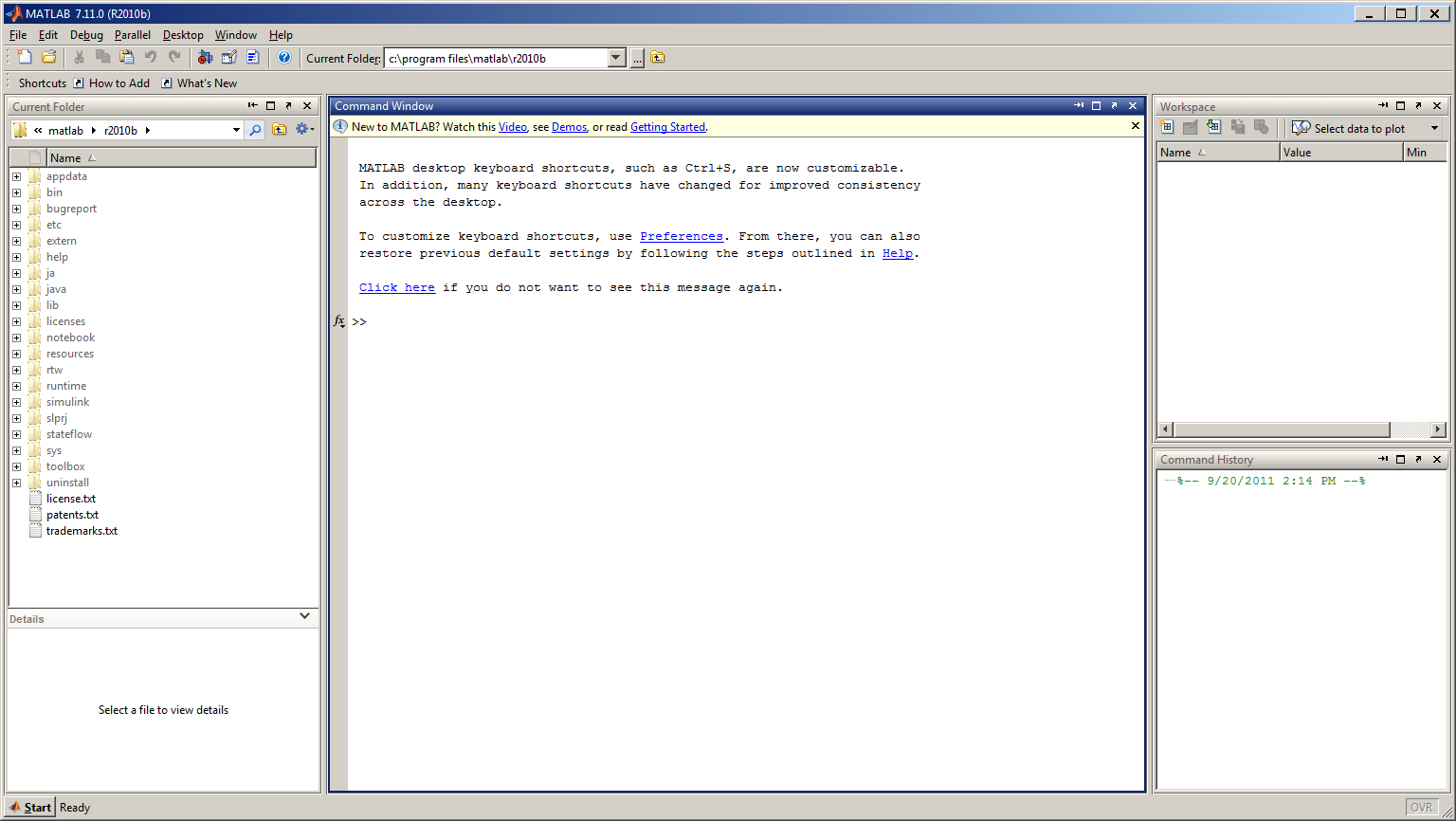Click the Copy toolbar icon
Screen dimensions: 1456x821
click(x=103, y=58)
